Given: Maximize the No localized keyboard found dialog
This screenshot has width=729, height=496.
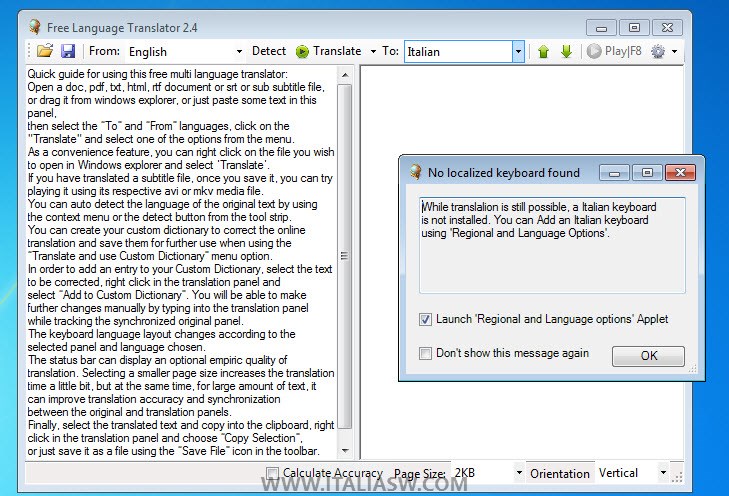Looking at the screenshot, I should (x=647, y=172).
